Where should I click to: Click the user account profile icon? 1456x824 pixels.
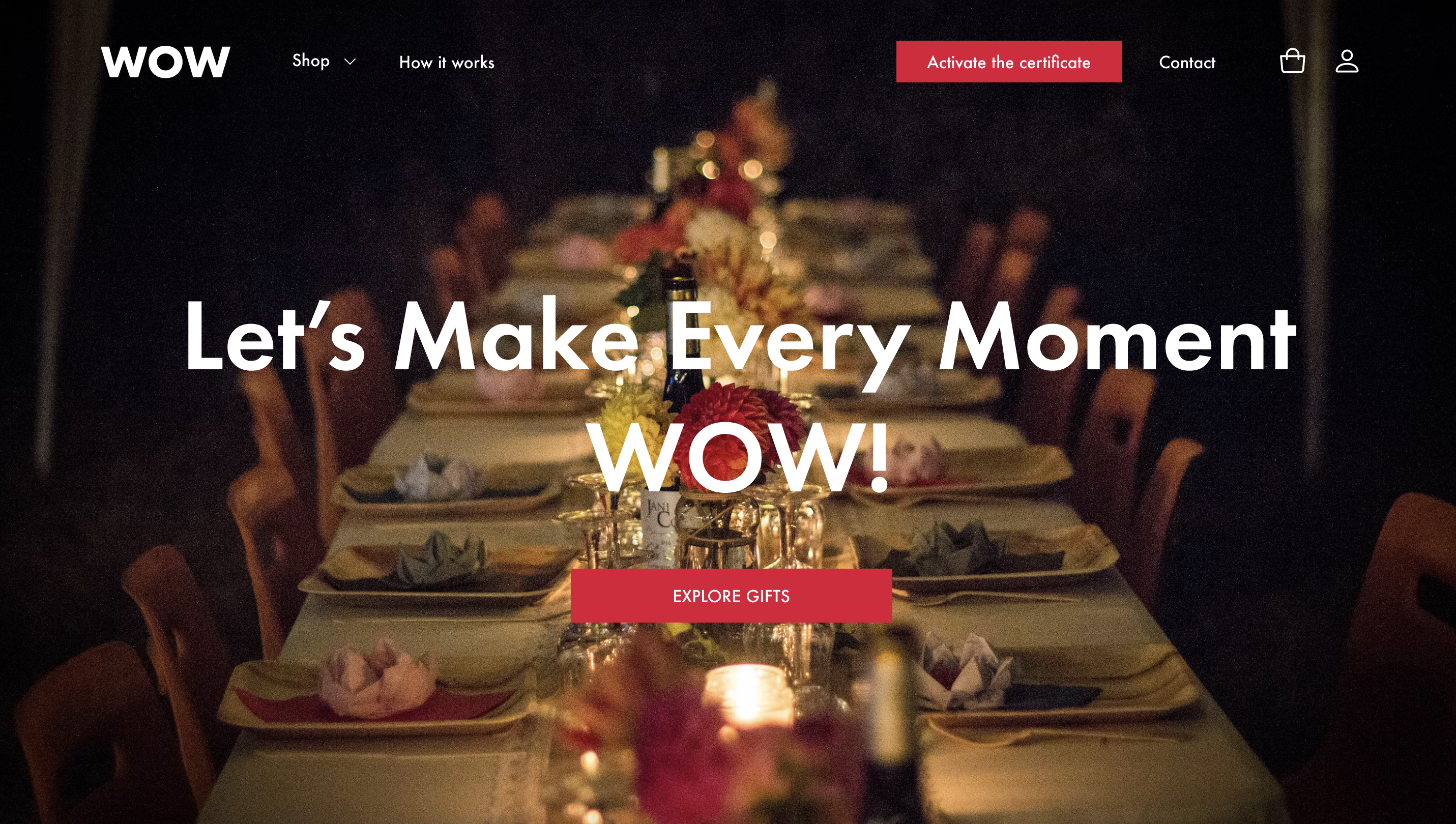(x=1347, y=61)
